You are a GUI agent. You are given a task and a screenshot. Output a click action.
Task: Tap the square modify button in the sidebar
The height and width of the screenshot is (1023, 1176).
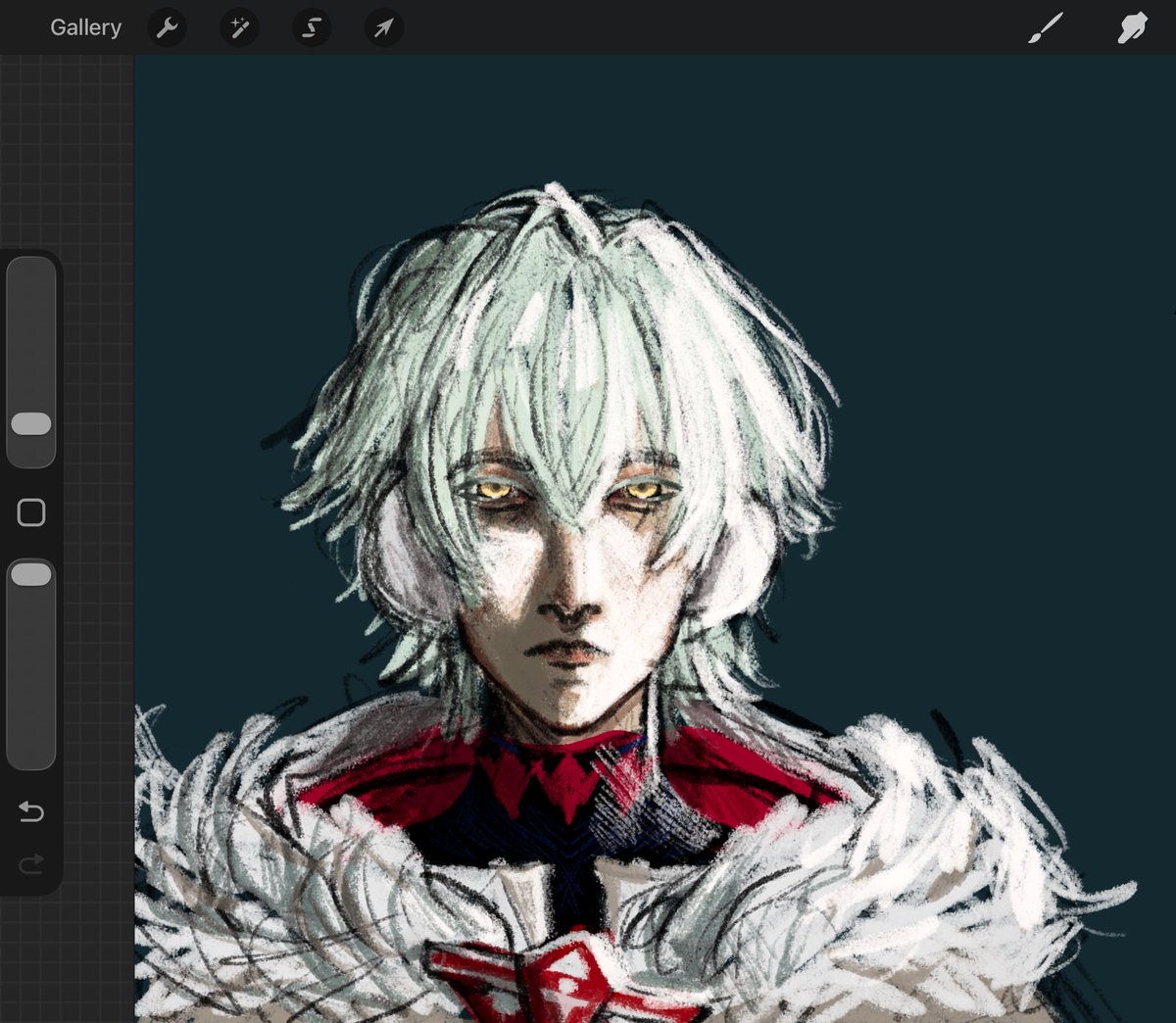pyautogui.click(x=31, y=512)
